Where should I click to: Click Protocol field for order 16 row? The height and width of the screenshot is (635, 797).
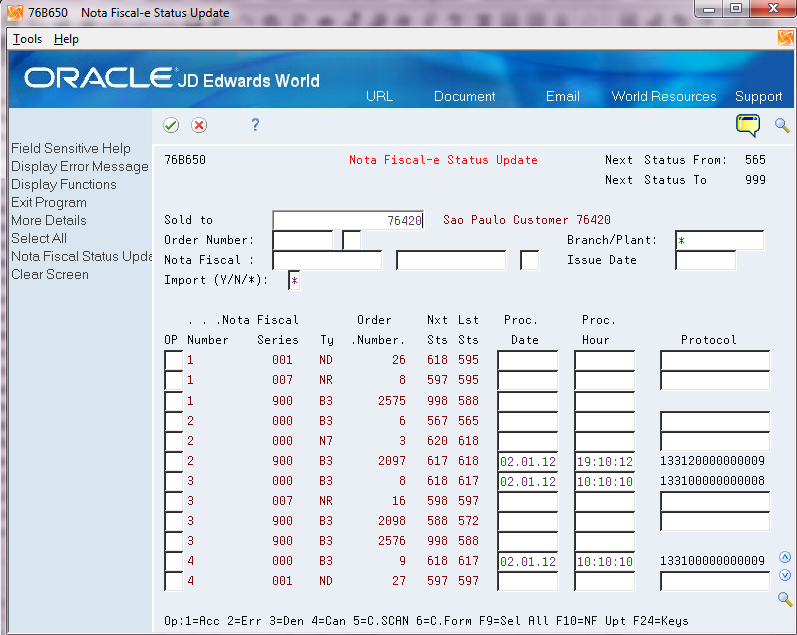(715, 501)
